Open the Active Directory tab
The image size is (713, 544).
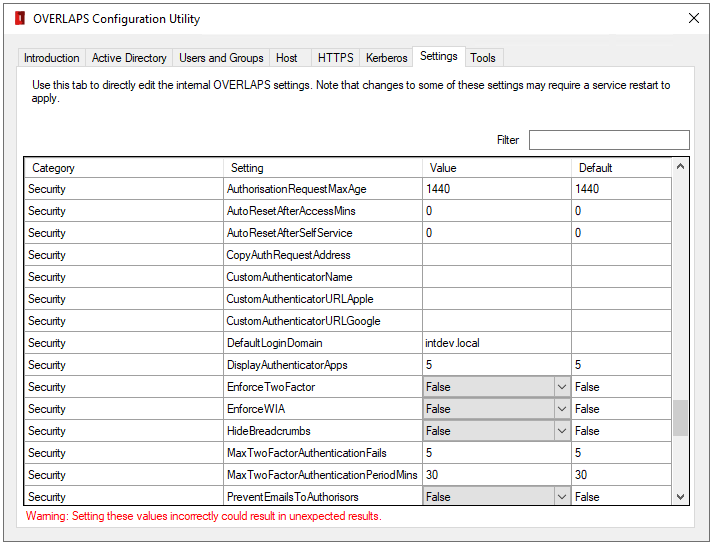pyautogui.click(x=129, y=58)
